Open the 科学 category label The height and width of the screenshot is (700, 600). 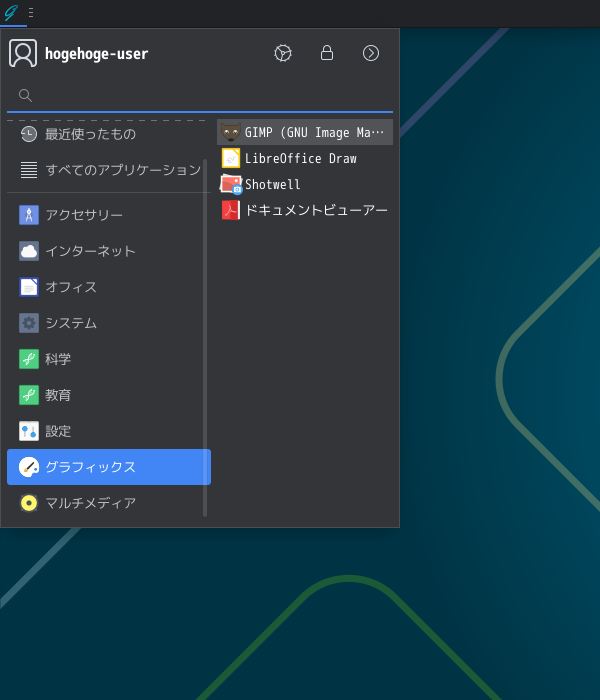(x=58, y=359)
